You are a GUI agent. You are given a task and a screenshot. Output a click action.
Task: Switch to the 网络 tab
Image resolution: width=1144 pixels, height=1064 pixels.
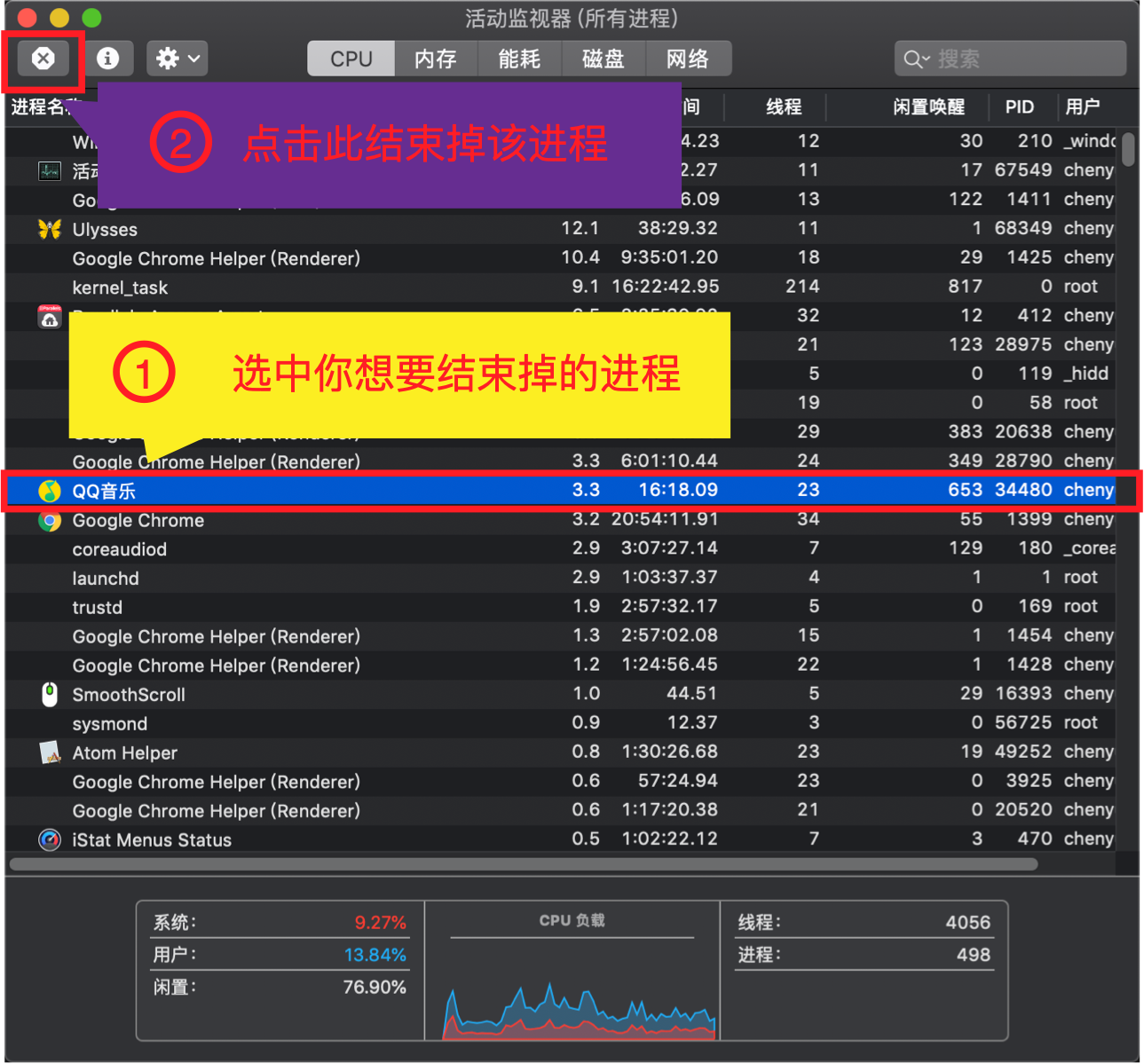pyautogui.click(x=688, y=59)
